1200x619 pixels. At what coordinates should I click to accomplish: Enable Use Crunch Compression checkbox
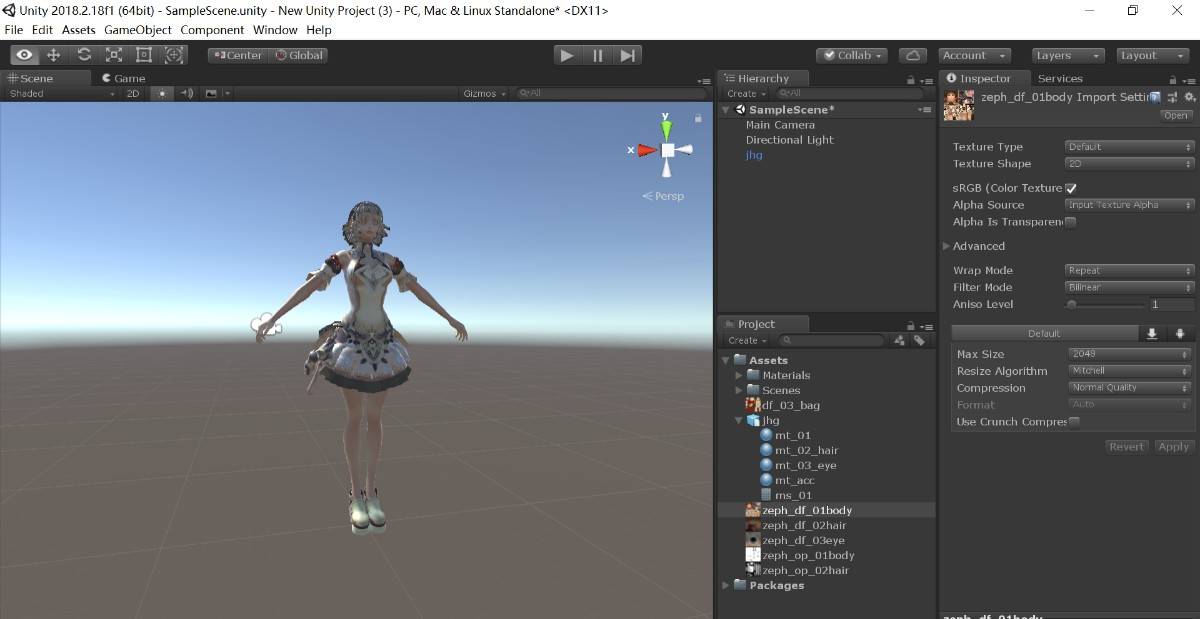1074,422
